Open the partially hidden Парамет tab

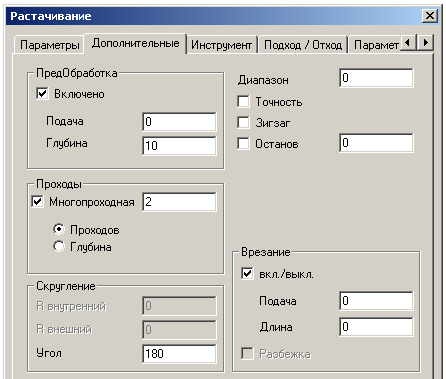375,45
